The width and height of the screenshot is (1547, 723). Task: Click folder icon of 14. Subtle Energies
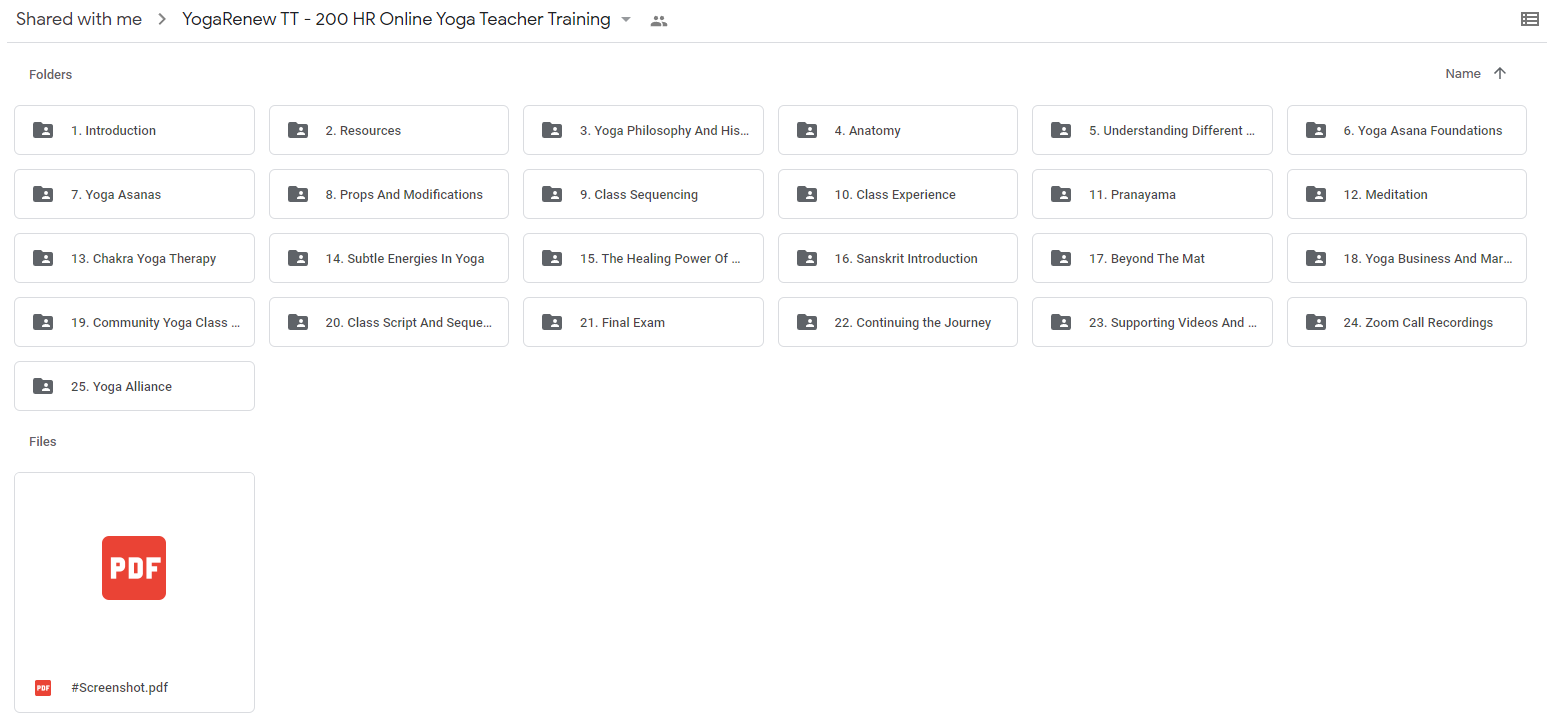tap(297, 258)
